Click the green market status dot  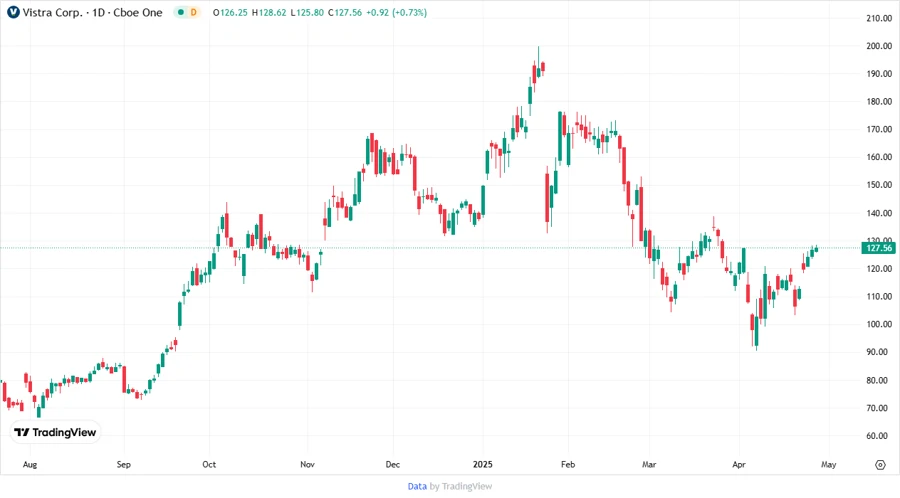(178, 12)
